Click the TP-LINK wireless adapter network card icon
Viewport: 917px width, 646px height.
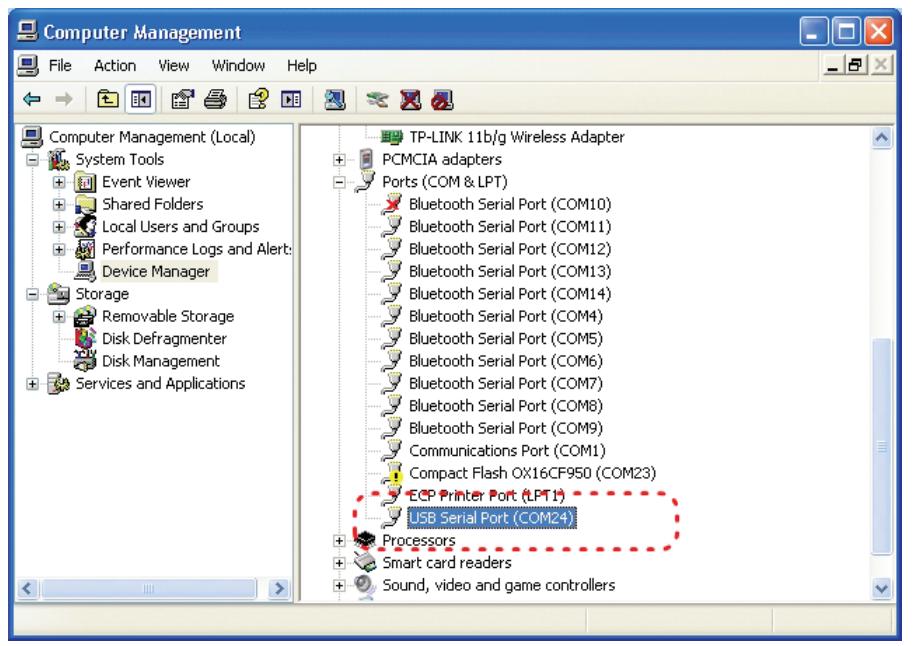point(391,137)
